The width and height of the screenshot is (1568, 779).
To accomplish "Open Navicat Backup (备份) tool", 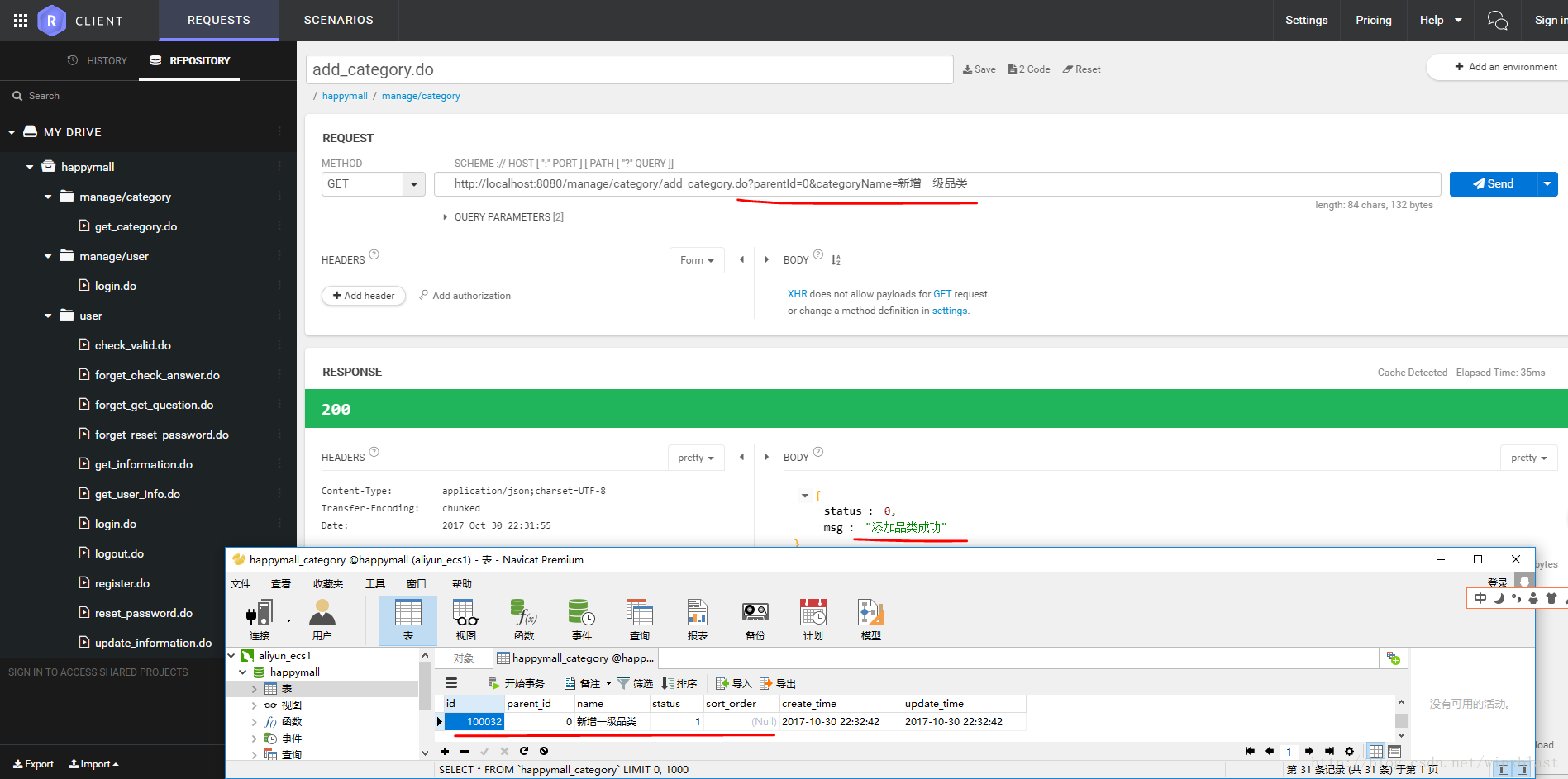I will [755, 620].
